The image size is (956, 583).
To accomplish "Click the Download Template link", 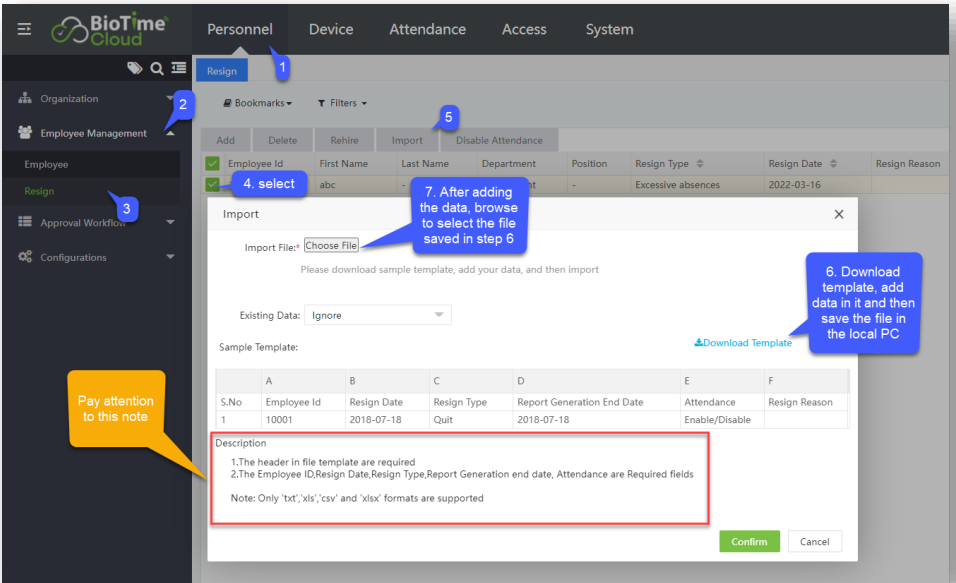I will pyautogui.click(x=743, y=343).
